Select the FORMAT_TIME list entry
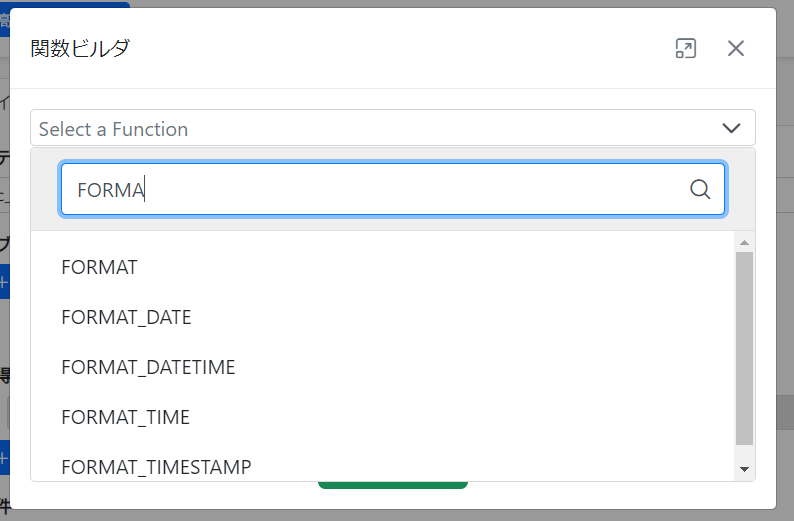Image resolution: width=794 pixels, height=521 pixels. pyautogui.click(x=125, y=417)
